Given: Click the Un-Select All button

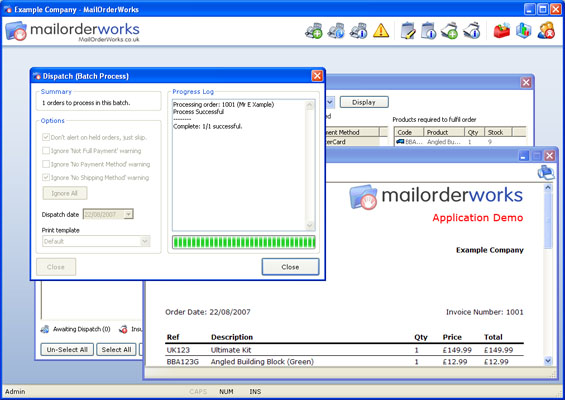Looking at the screenshot, I should [67, 350].
